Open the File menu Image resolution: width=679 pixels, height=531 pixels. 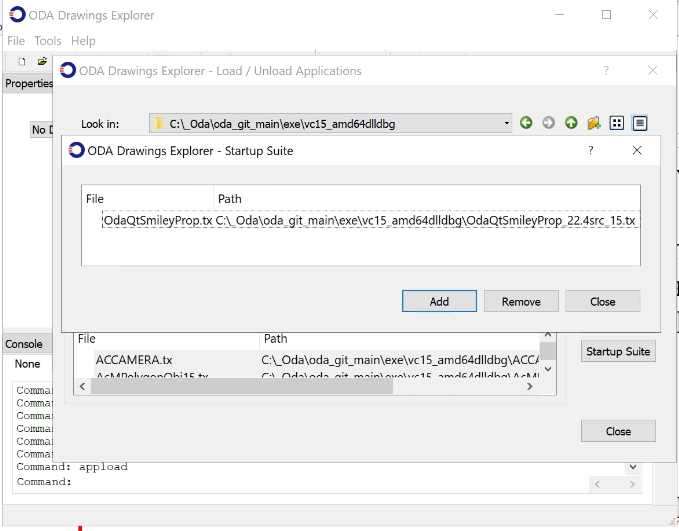click(16, 41)
